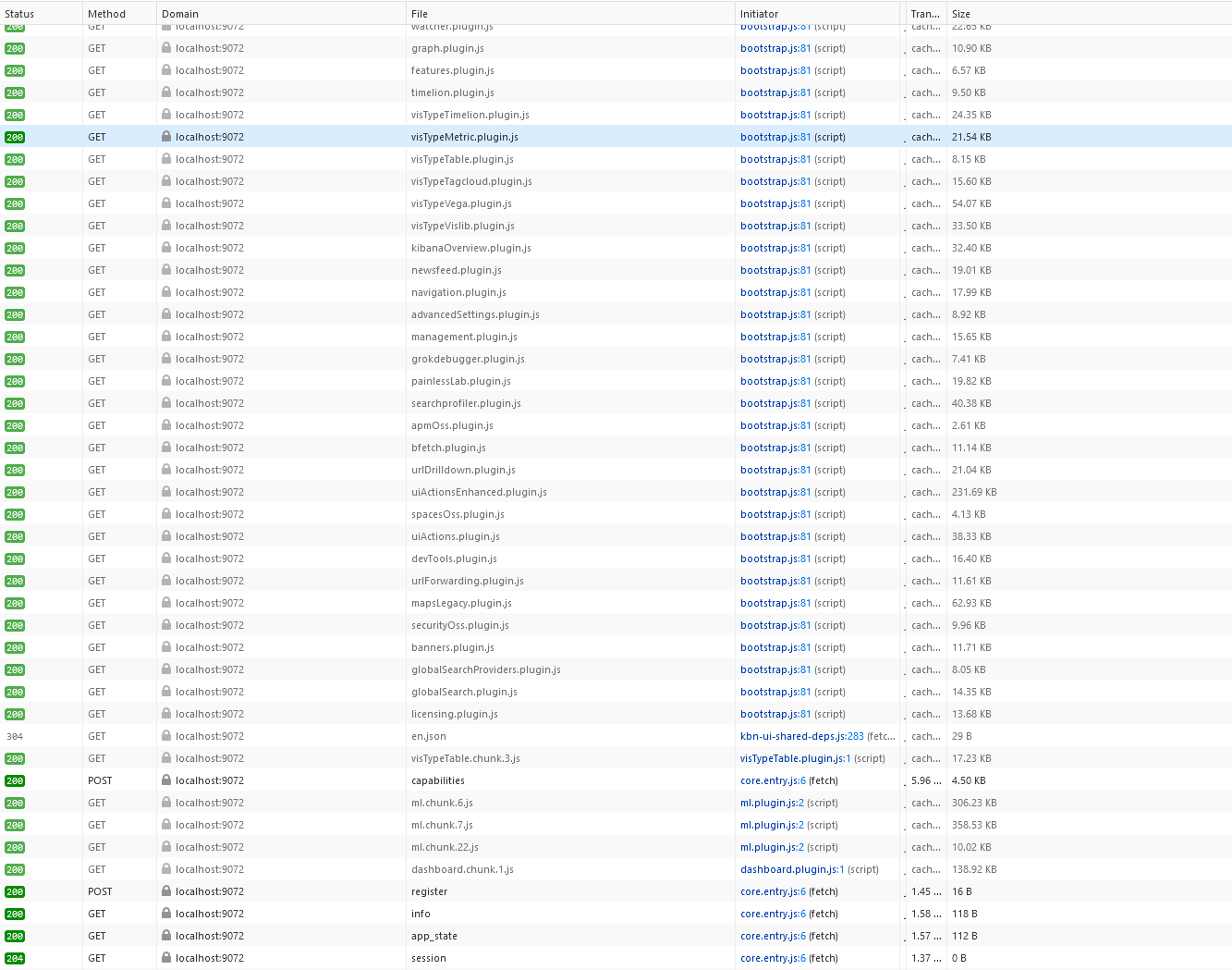
Task: Open bootstrap.js:81 initiator link for visTypeVega.plugin.js
Action: [775, 203]
